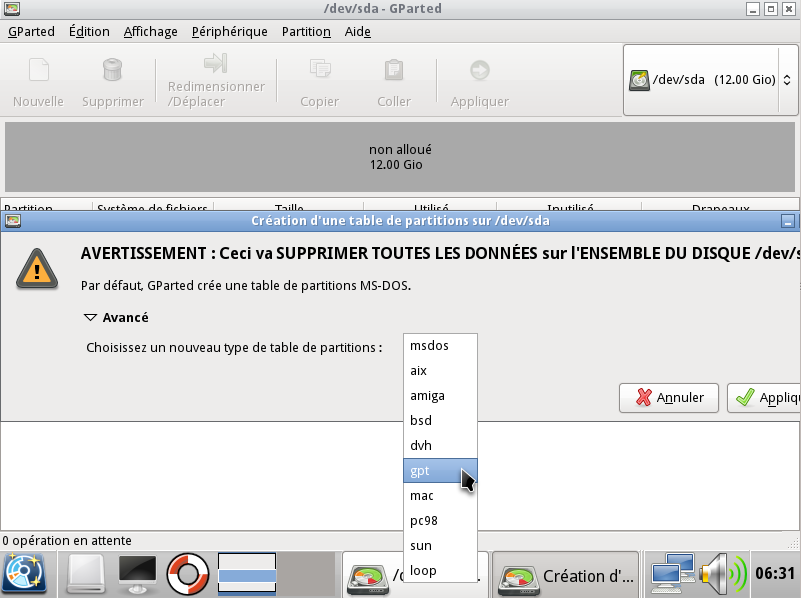
Task: Click the 'Système de fichiers' column header
Action: pyautogui.click(x=152, y=207)
